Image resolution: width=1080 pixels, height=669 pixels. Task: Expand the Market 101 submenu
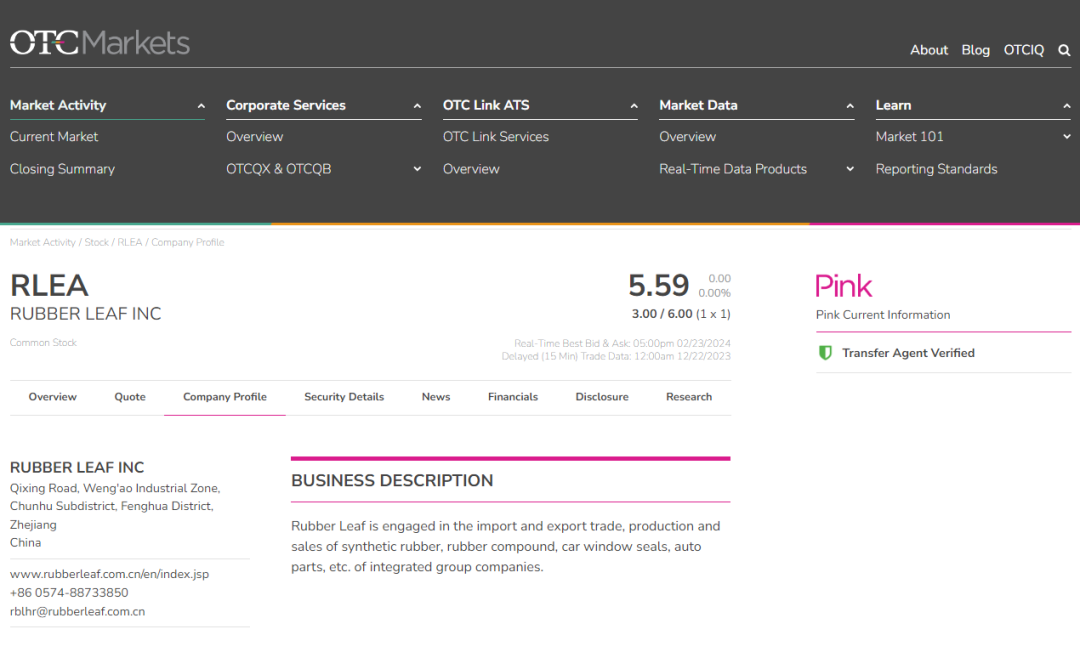point(1066,136)
